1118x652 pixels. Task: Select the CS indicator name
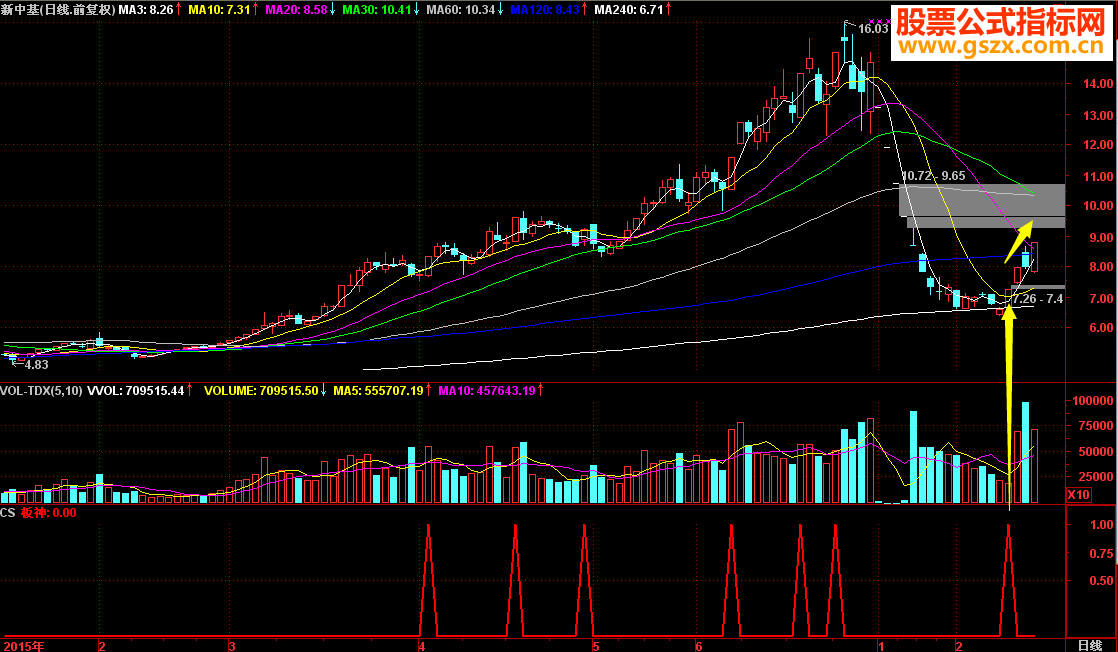(7, 512)
